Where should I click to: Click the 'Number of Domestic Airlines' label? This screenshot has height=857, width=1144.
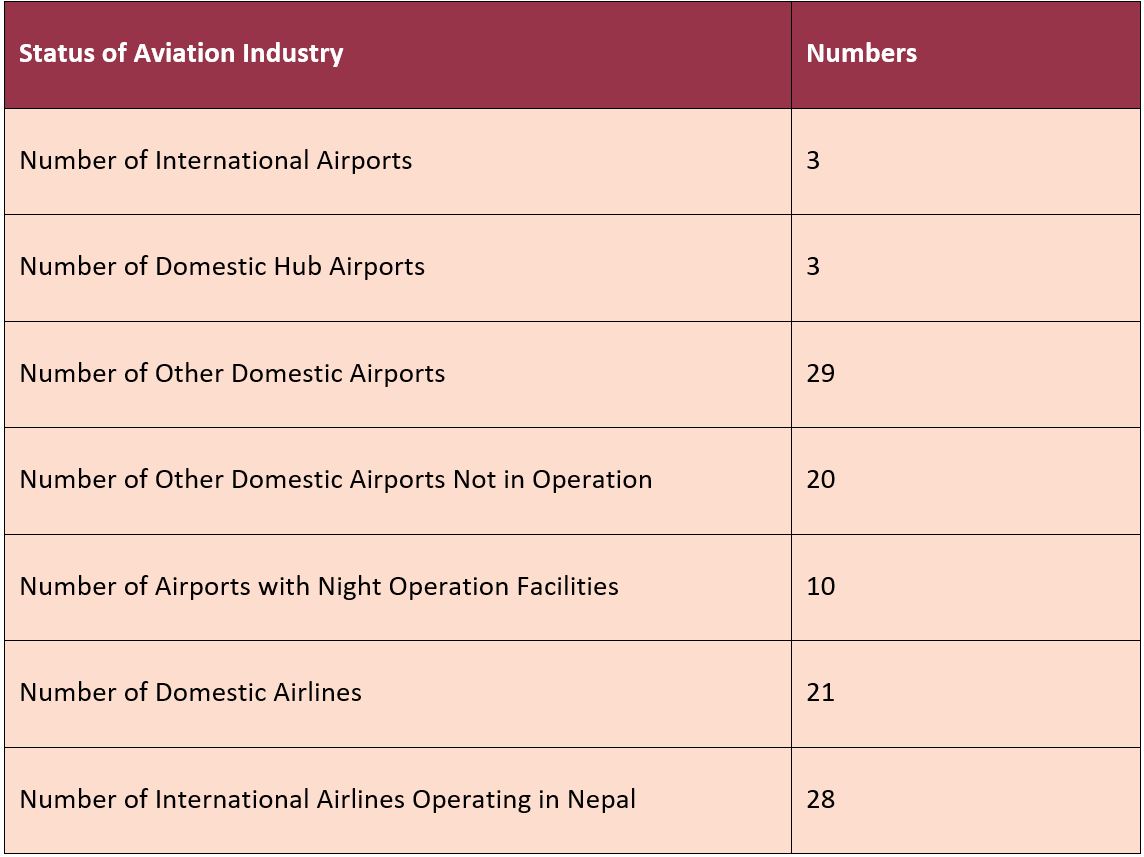tap(191, 692)
